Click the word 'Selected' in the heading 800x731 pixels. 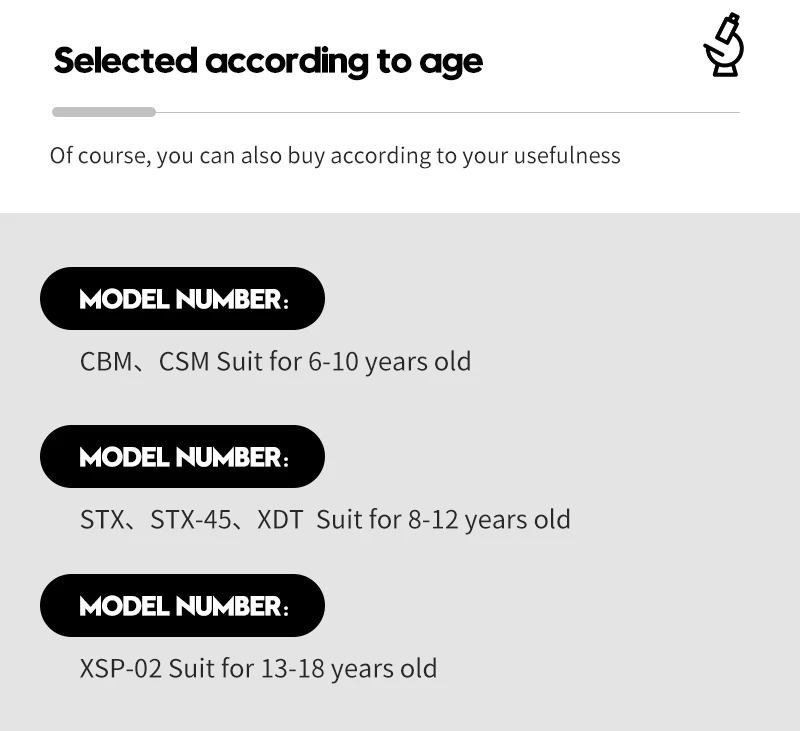tap(126, 61)
